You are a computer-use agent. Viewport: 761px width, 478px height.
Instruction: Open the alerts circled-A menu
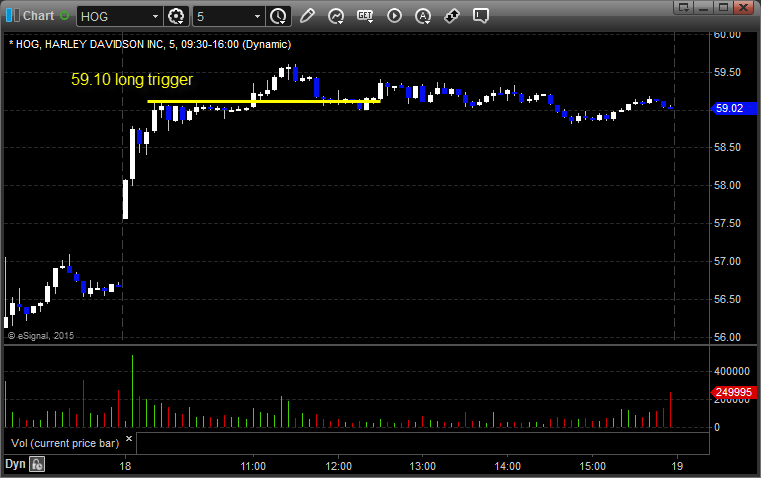point(423,16)
